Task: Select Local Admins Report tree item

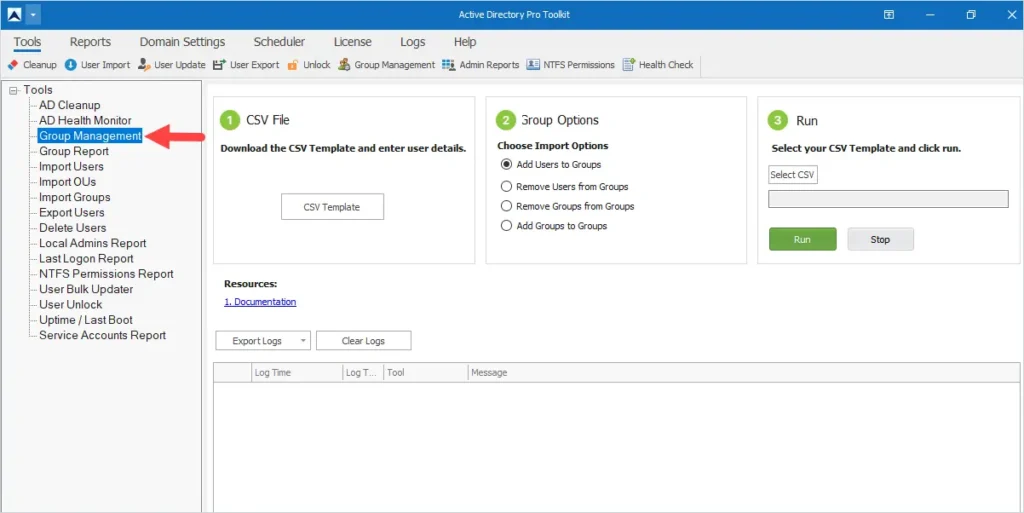Action: click(x=93, y=243)
